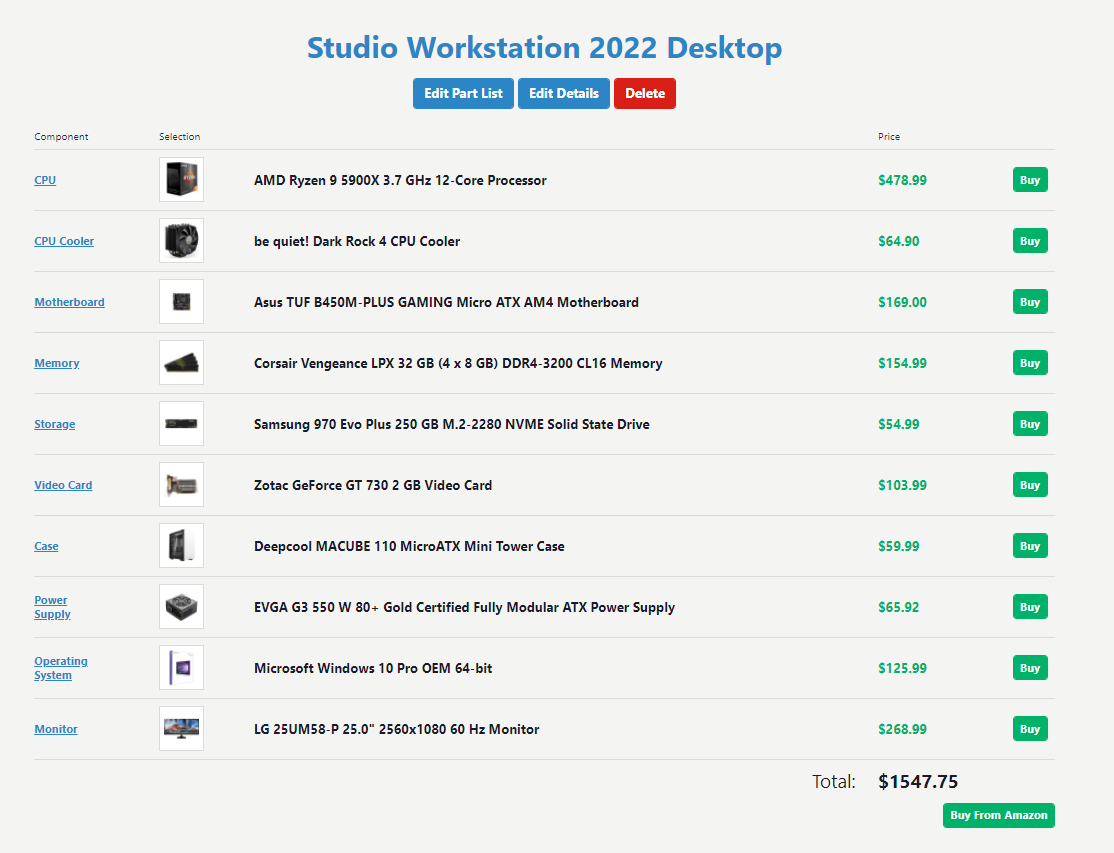This screenshot has width=1114, height=853.
Task: Buy all parts from Amazon
Action: 998,815
